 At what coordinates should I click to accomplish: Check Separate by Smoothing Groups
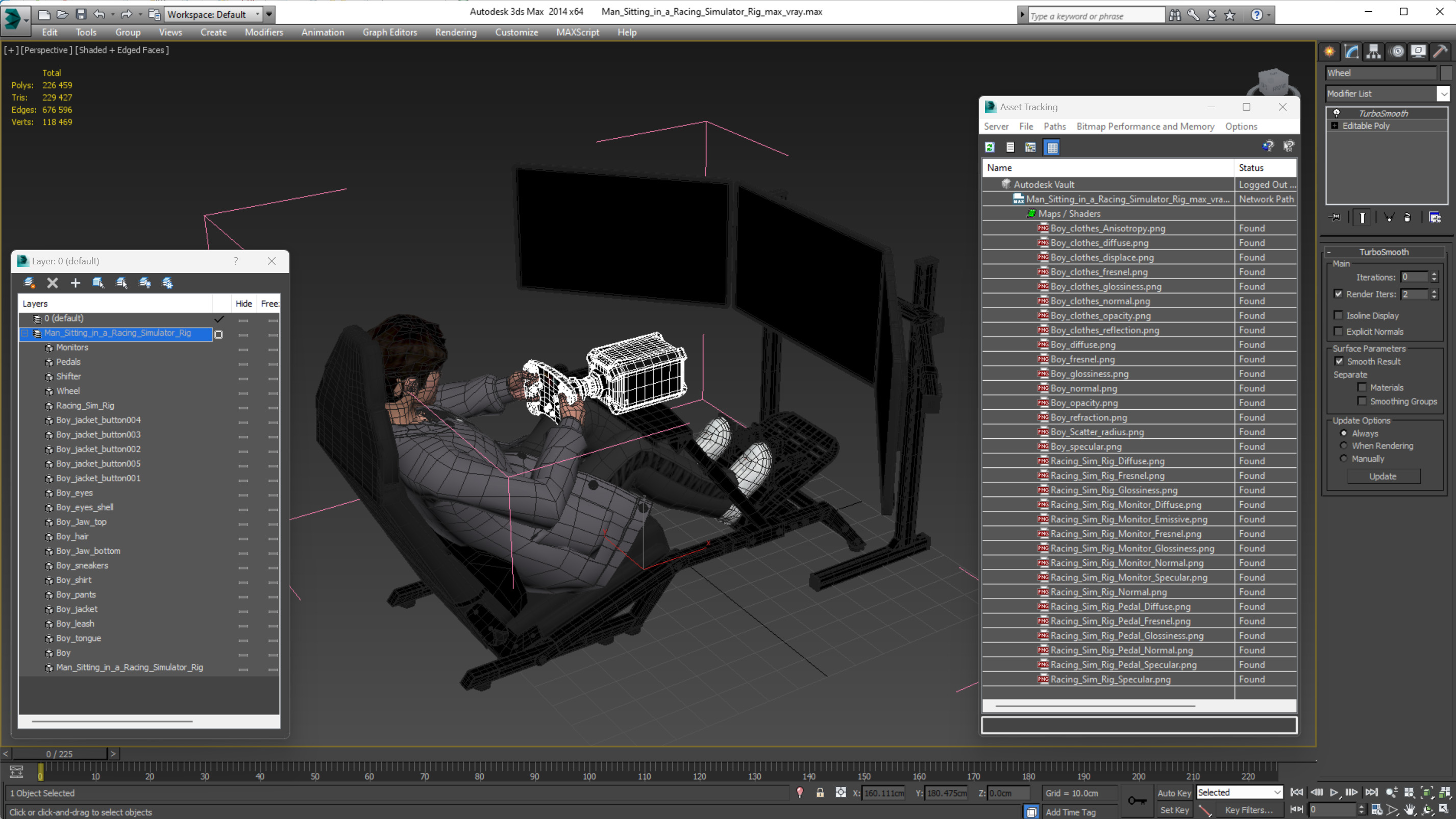pyautogui.click(x=1362, y=401)
